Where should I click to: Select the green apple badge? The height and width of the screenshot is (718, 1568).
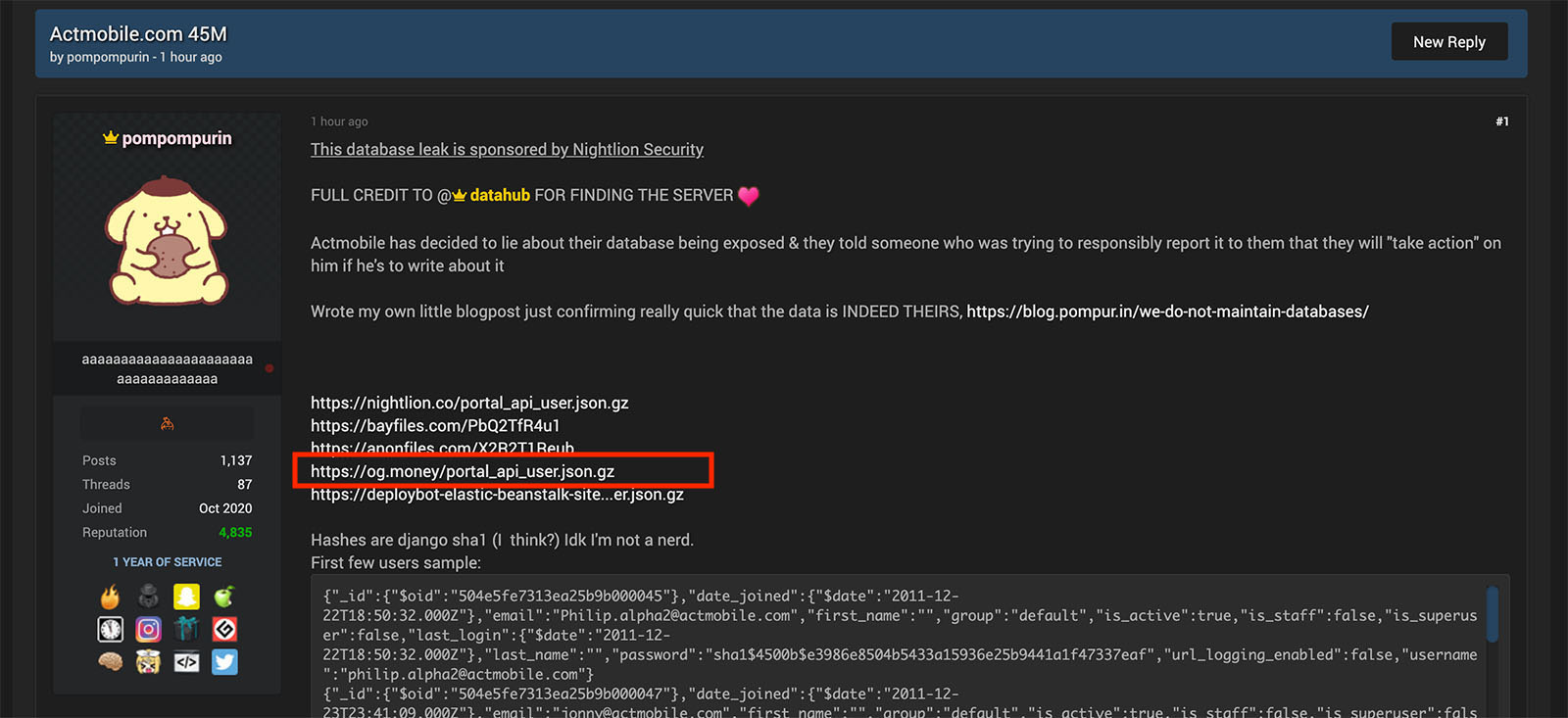tap(224, 597)
